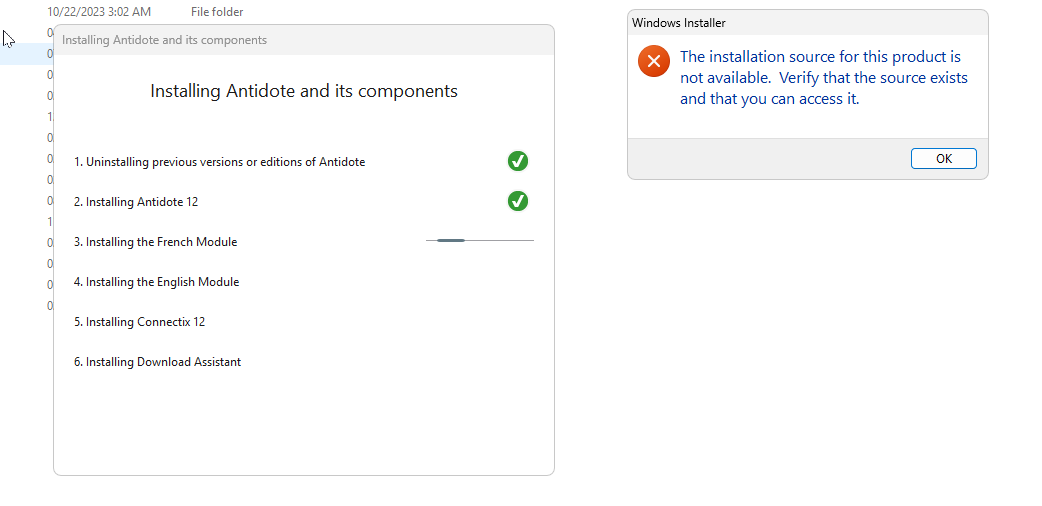Click the green checkmark beside Installing Antidote 12
The image size is (1042, 506).
[x=518, y=201]
